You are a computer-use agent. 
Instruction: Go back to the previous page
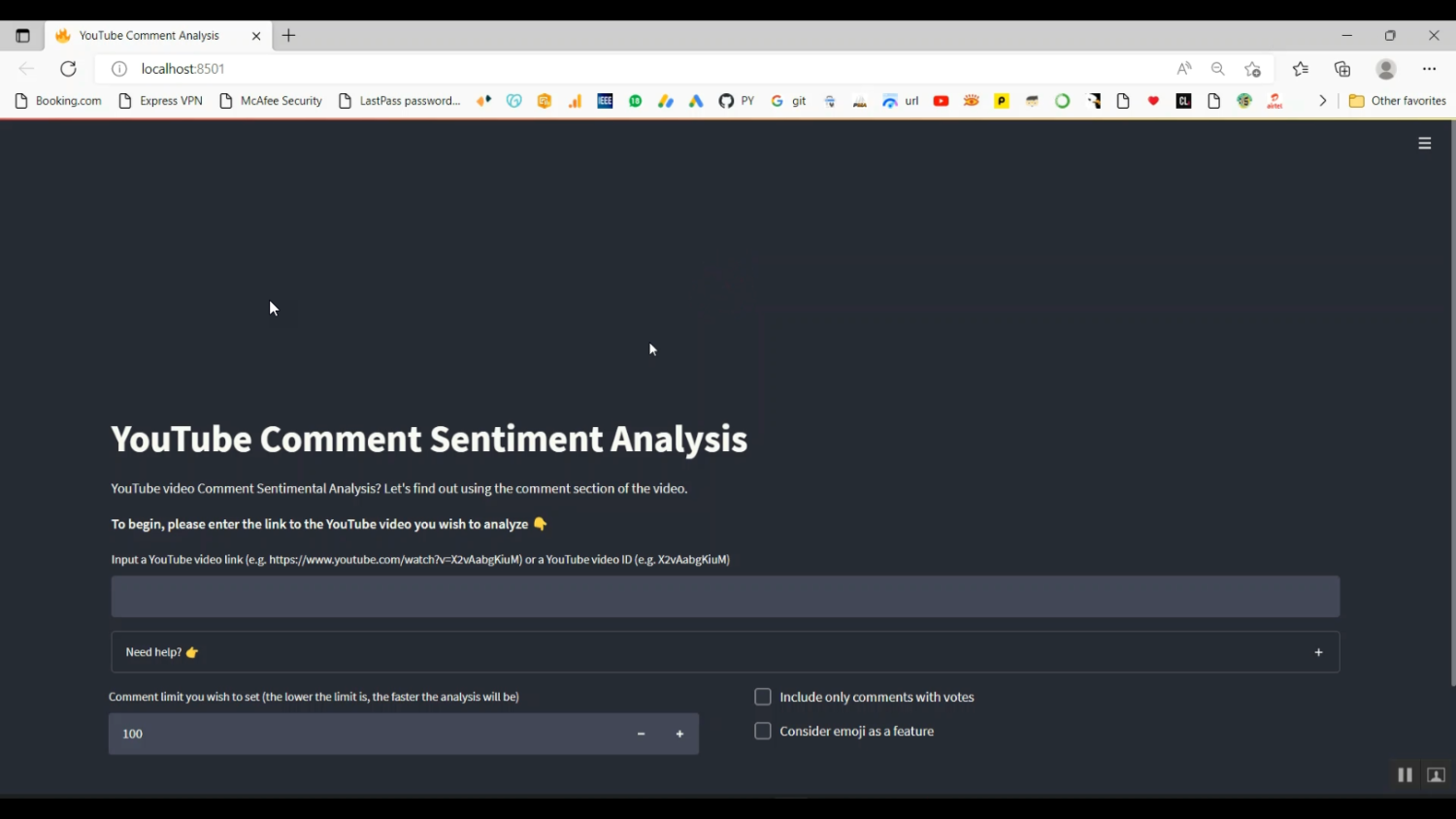point(26,69)
